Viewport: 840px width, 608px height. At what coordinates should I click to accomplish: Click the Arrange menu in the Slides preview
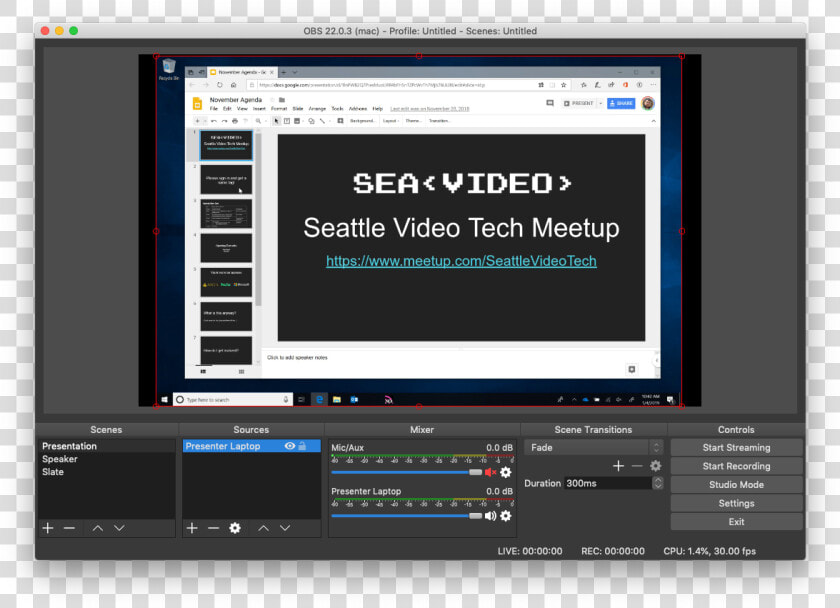[317, 109]
